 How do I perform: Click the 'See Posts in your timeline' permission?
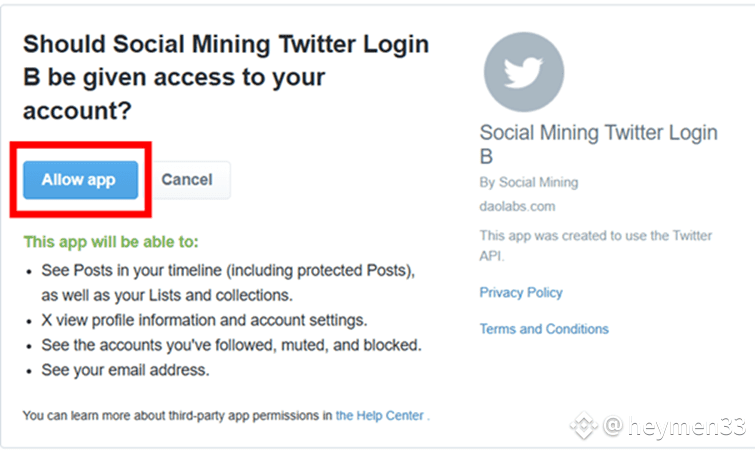[x=228, y=271]
